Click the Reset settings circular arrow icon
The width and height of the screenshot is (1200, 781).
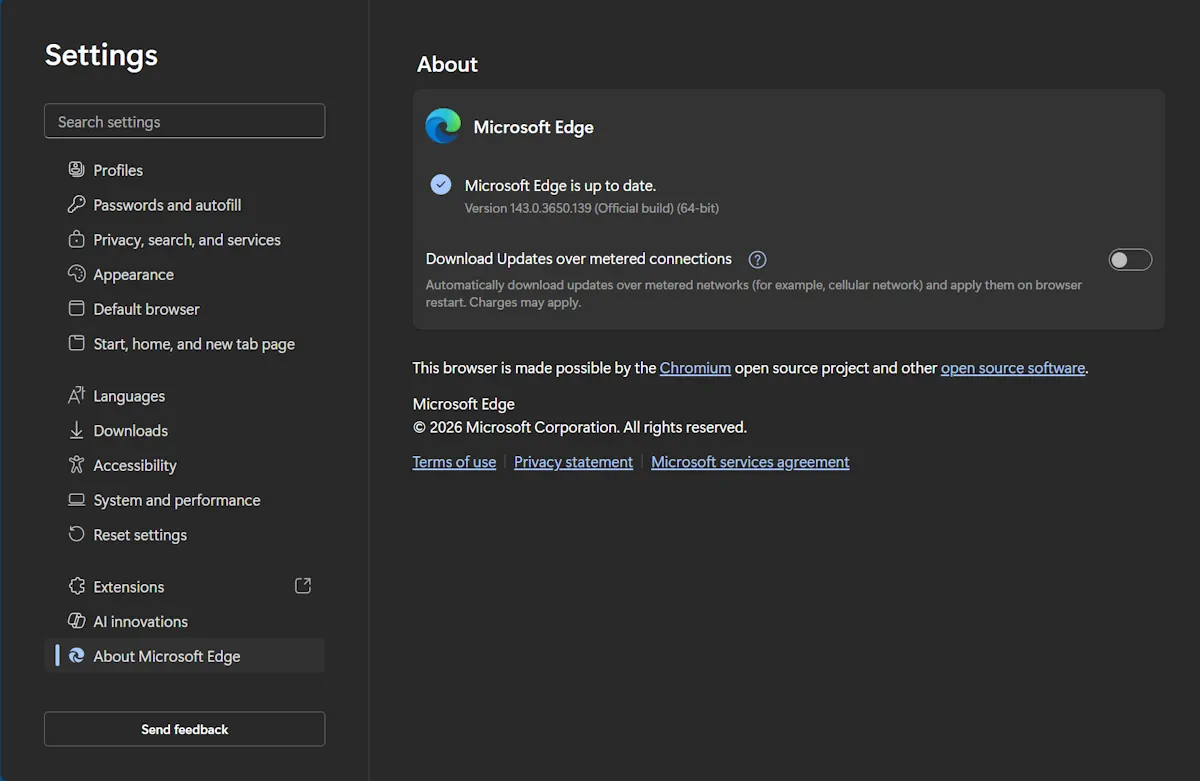click(x=76, y=534)
